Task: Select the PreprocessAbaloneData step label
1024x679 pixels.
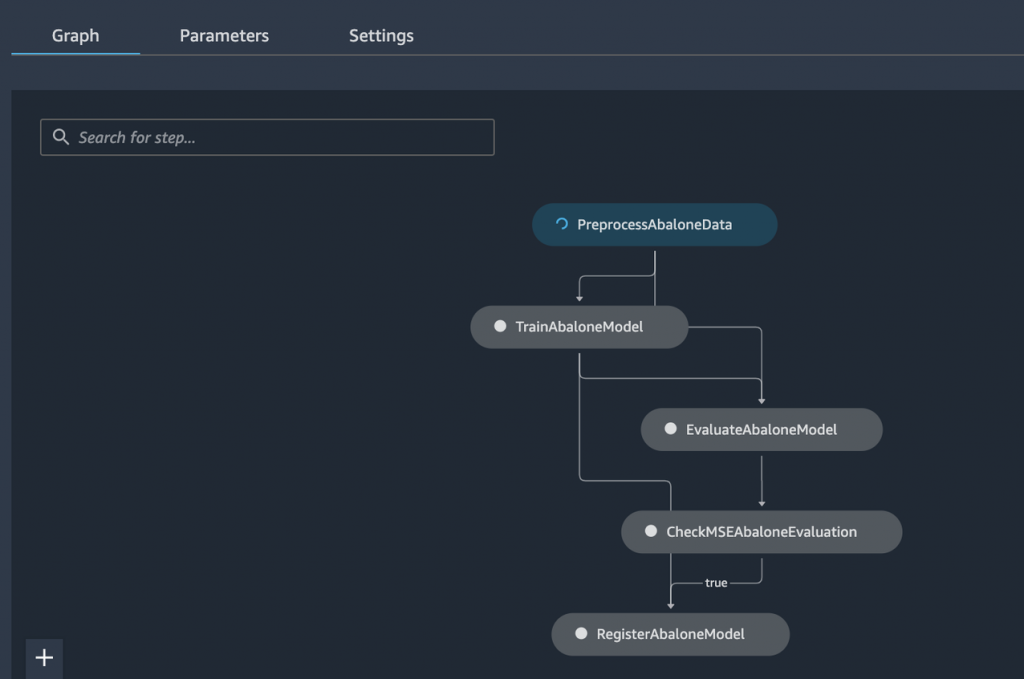Action: (654, 225)
